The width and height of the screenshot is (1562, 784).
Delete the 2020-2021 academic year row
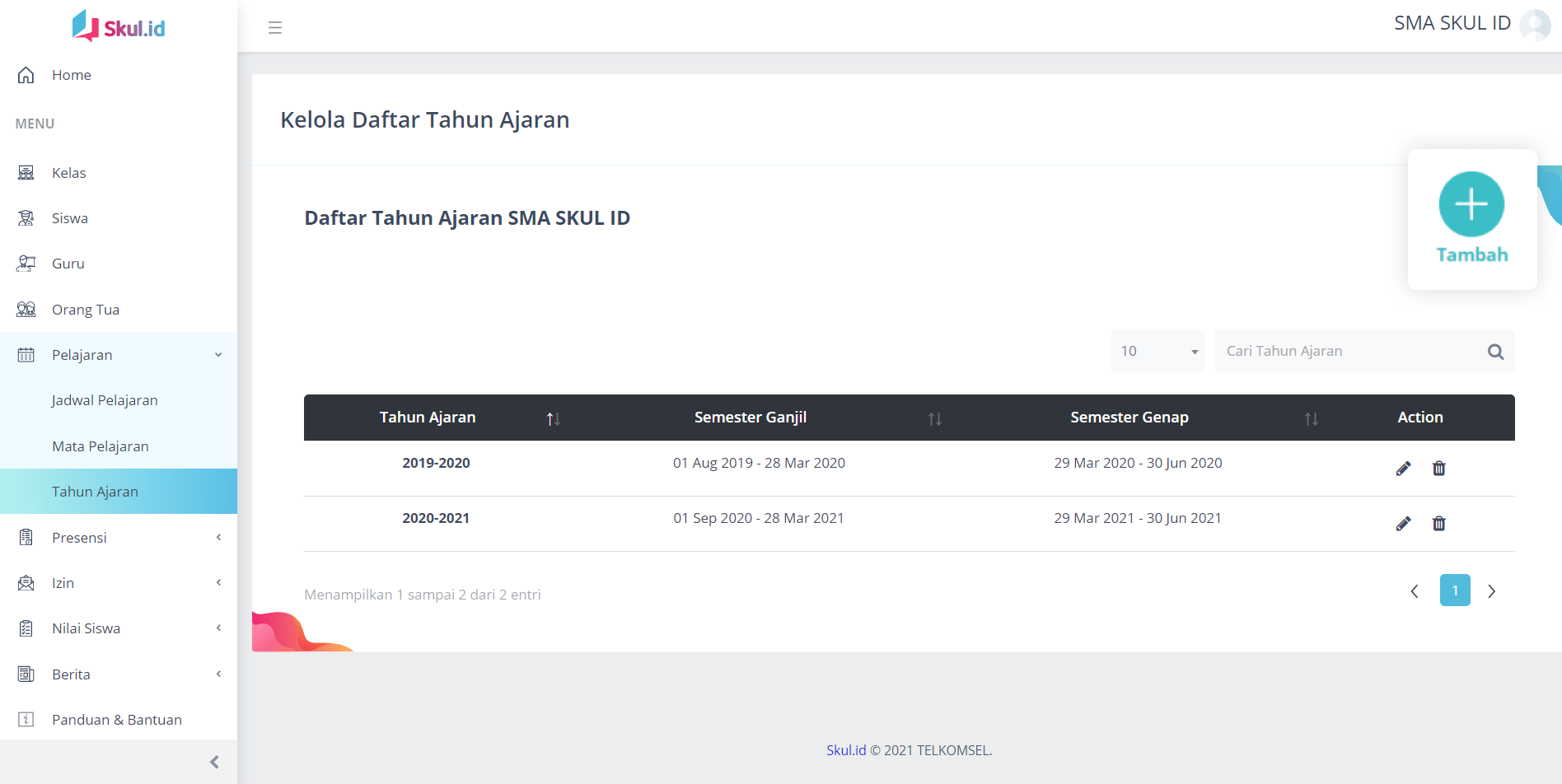(1438, 524)
